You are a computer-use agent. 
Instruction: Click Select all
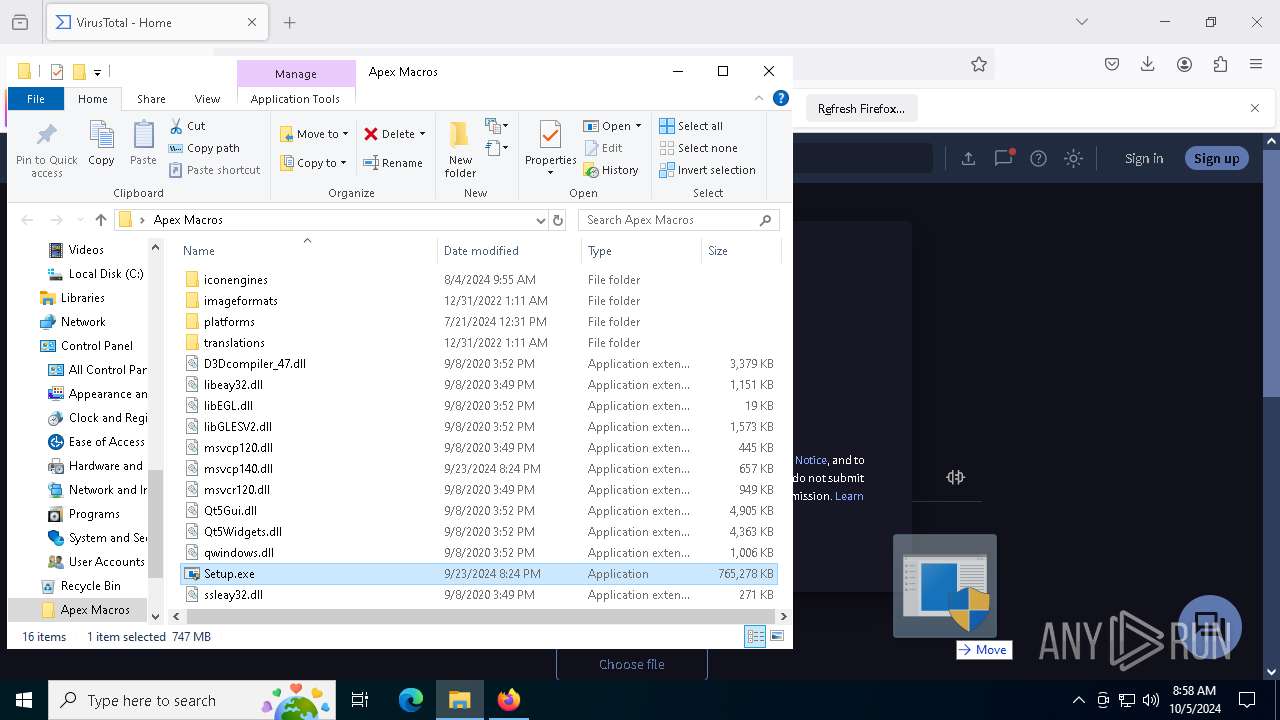[691, 126]
